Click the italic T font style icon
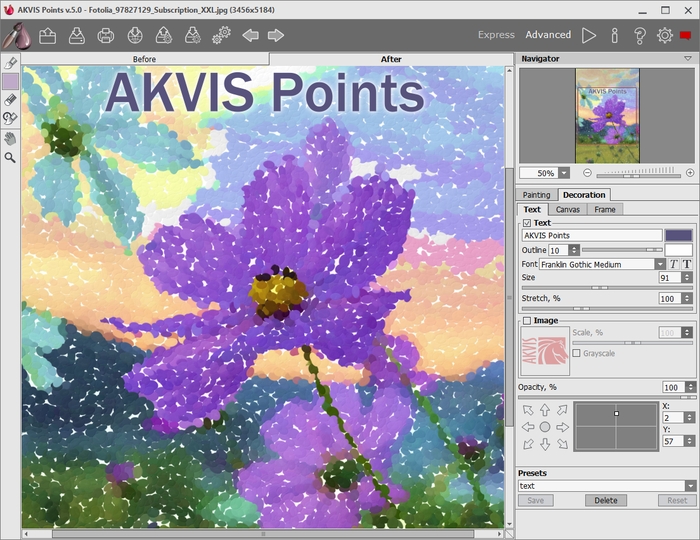The image size is (700, 540). click(x=674, y=264)
